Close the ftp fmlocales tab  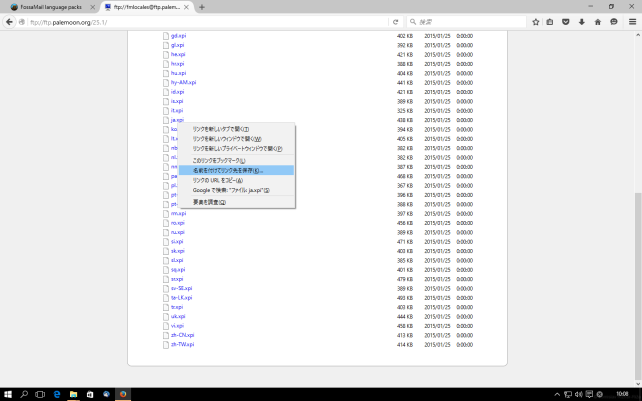coord(186,7)
